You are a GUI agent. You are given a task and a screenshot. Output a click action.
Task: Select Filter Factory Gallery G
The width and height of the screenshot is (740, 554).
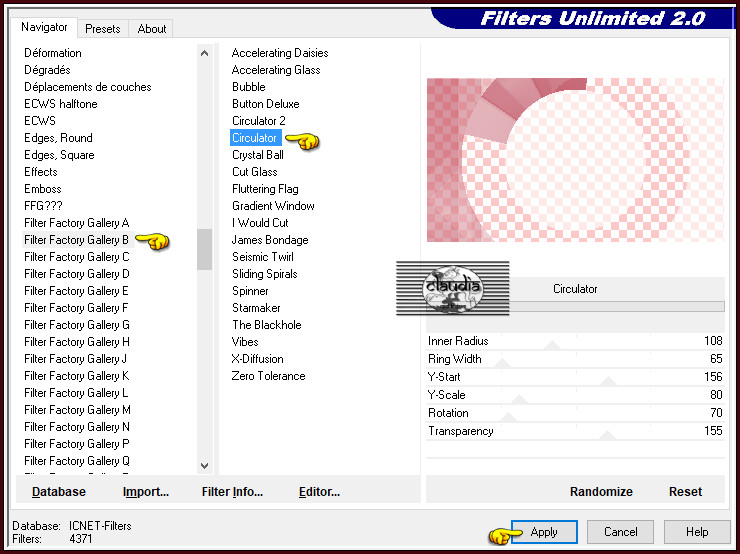pos(77,325)
